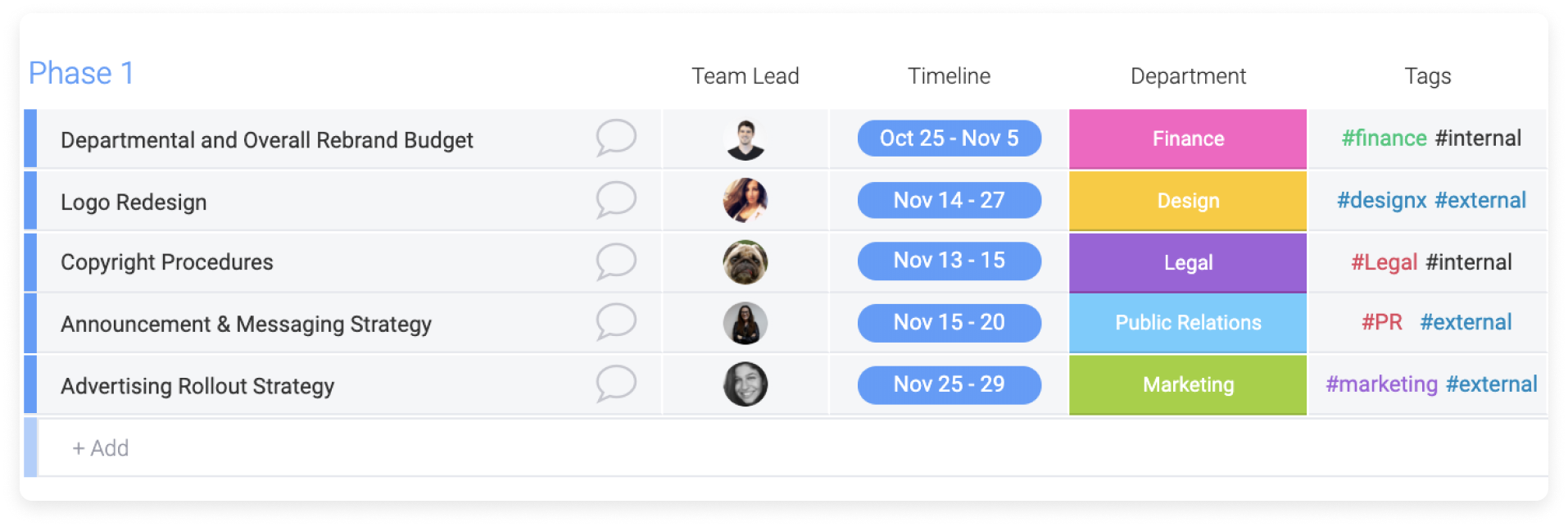Open the Oct 25 - Nov 5 timeline
1568x527 pixels.
(949, 138)
